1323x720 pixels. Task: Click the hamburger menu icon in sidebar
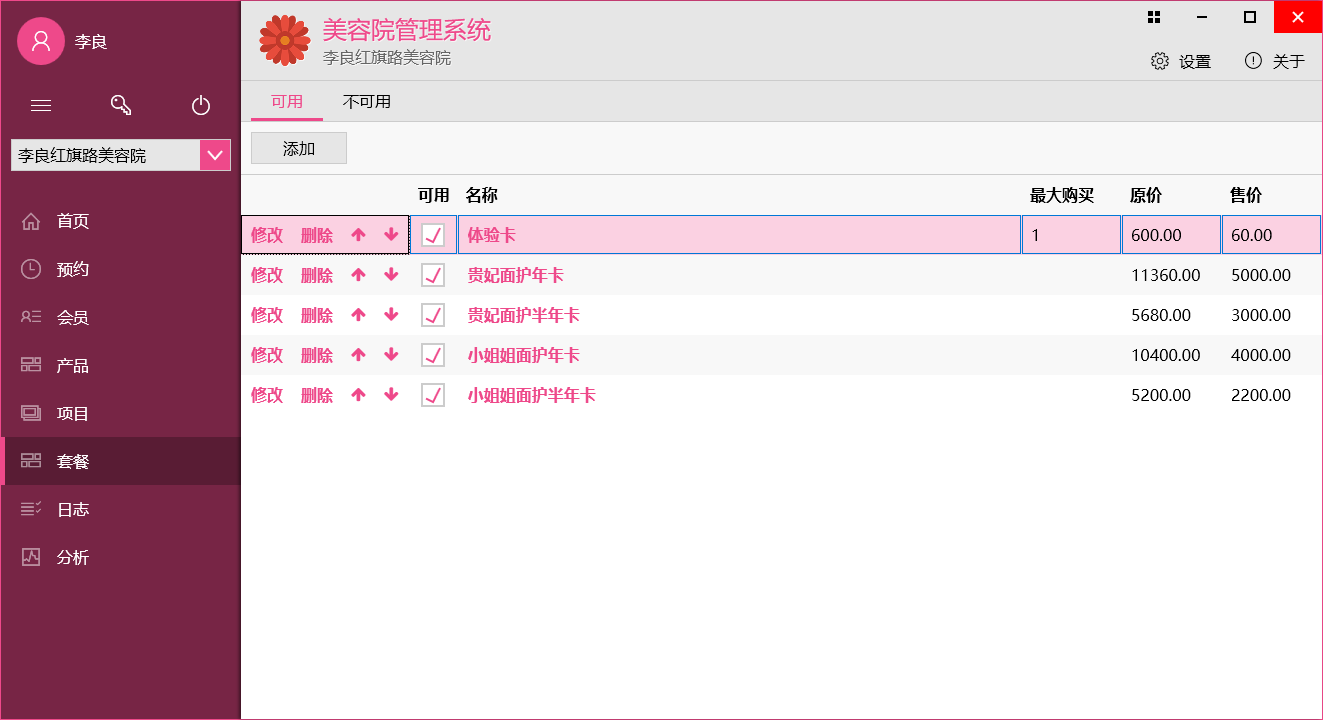pyautogui.click(x=41, y=105)
